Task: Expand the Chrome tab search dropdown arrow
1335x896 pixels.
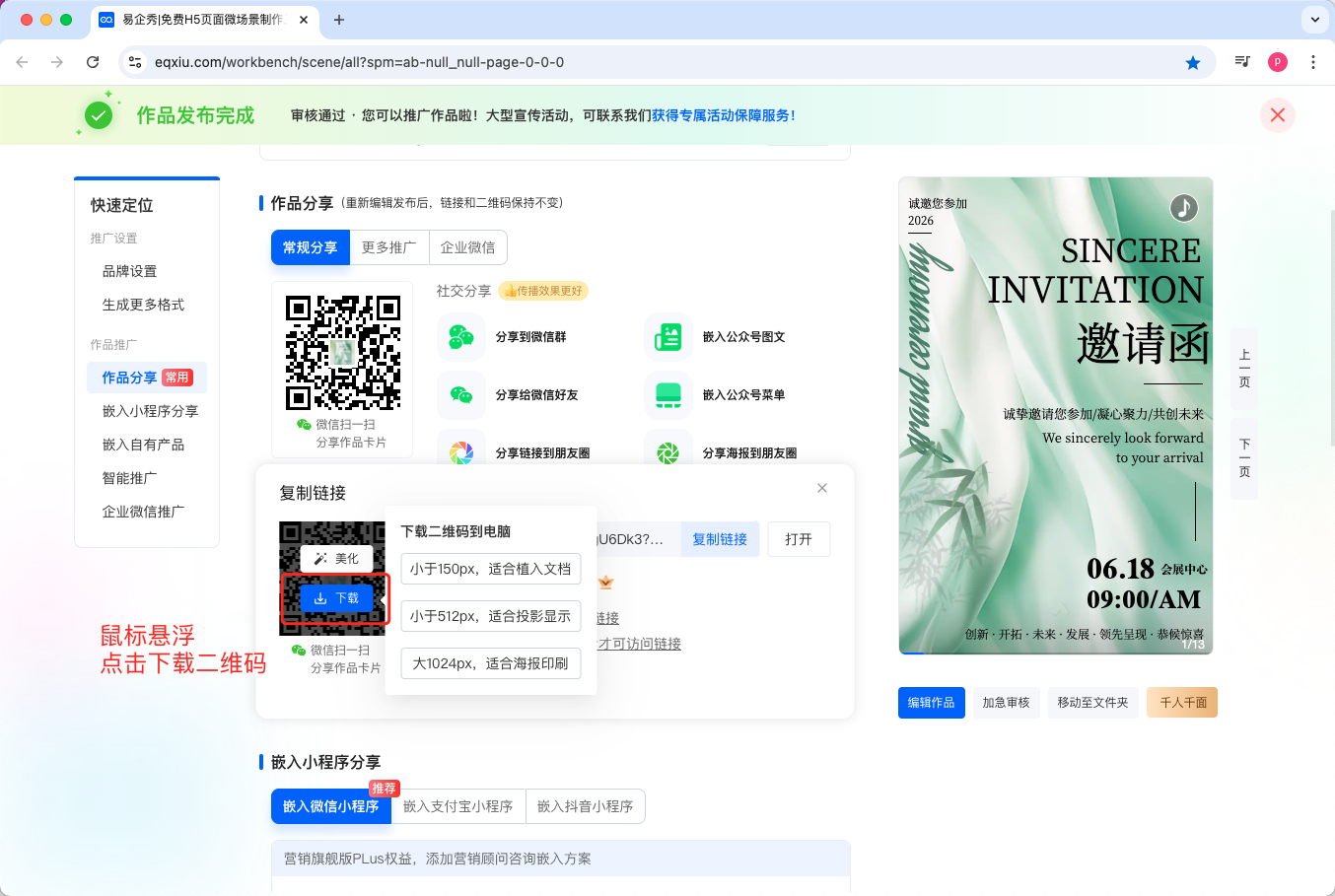Action: [1314, 20]
